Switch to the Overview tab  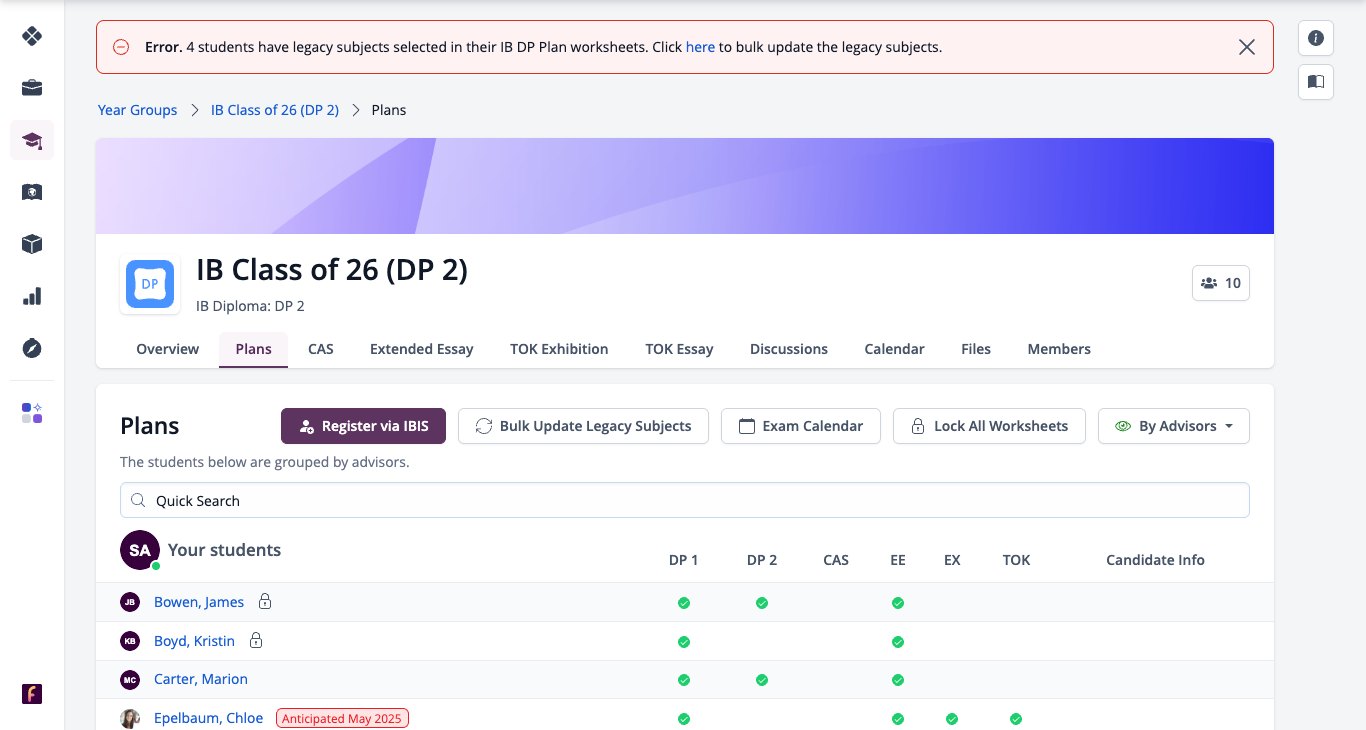coord(168,349)
